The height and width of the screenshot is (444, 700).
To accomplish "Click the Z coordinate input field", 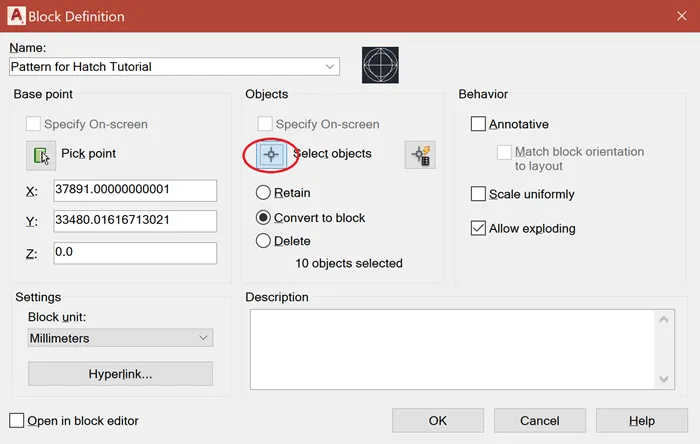I will click(x=135, y=253).
